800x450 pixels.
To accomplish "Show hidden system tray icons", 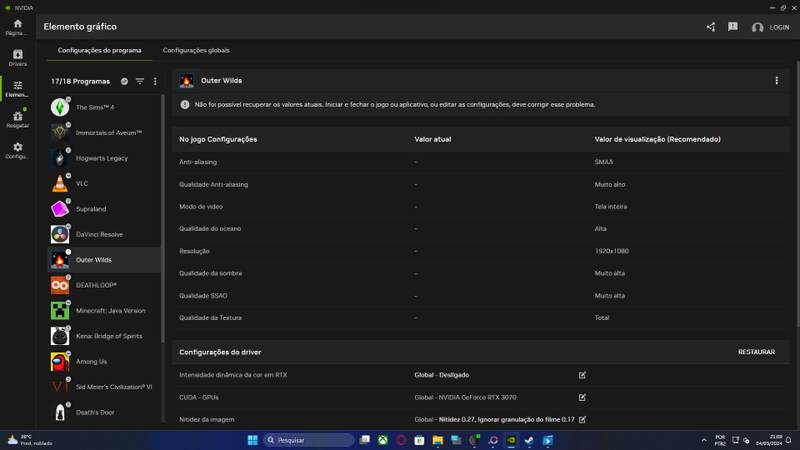I will click(x=704, y=440).
